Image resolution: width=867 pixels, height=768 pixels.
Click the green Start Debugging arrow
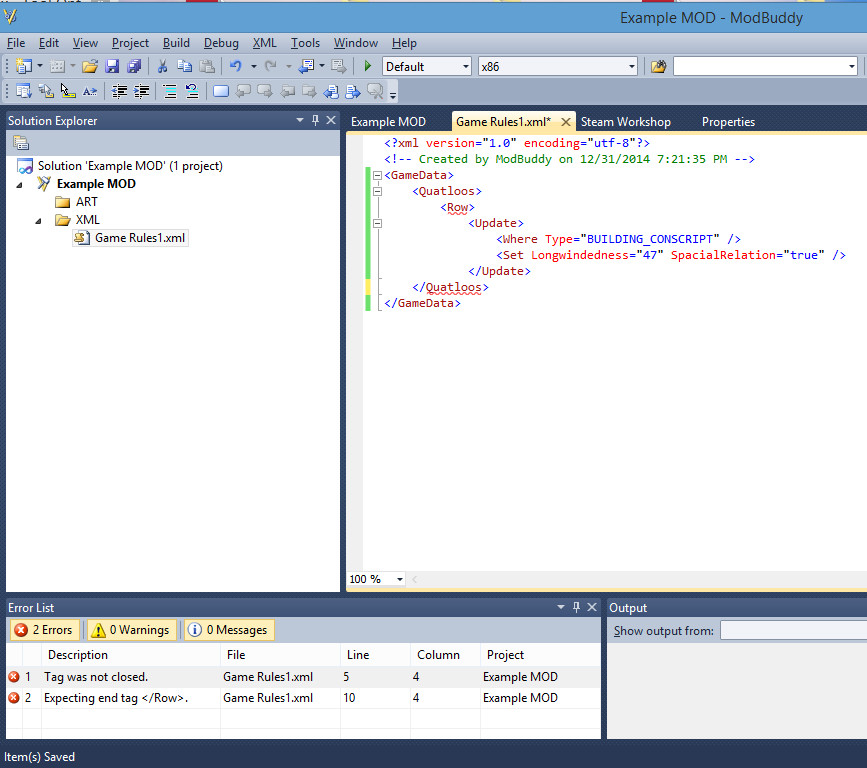tap(368, 66)
